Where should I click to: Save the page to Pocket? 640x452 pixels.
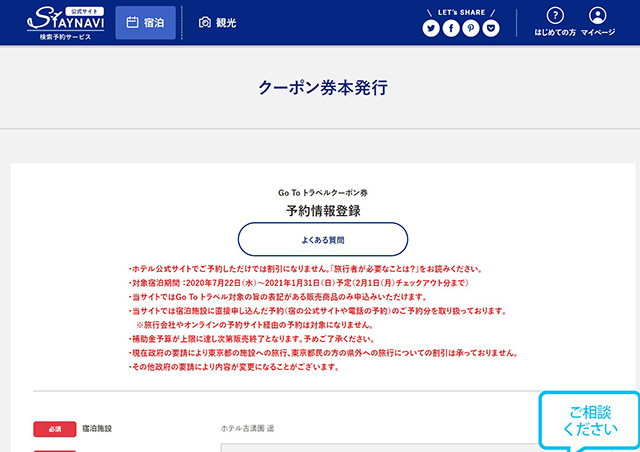491,28
